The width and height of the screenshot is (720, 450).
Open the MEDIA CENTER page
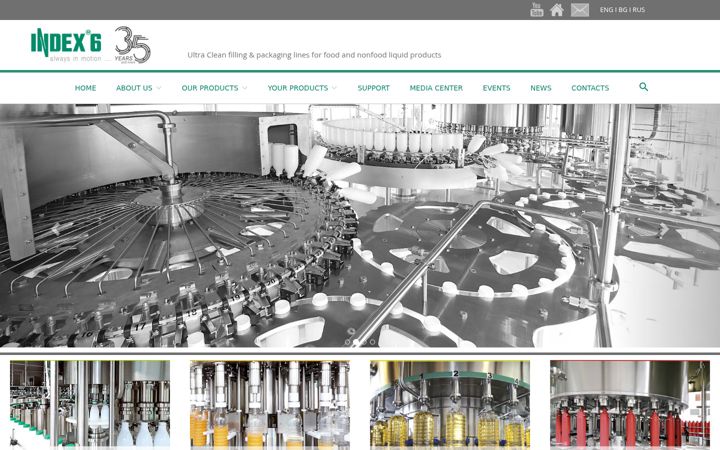click(x=436, y=88)
